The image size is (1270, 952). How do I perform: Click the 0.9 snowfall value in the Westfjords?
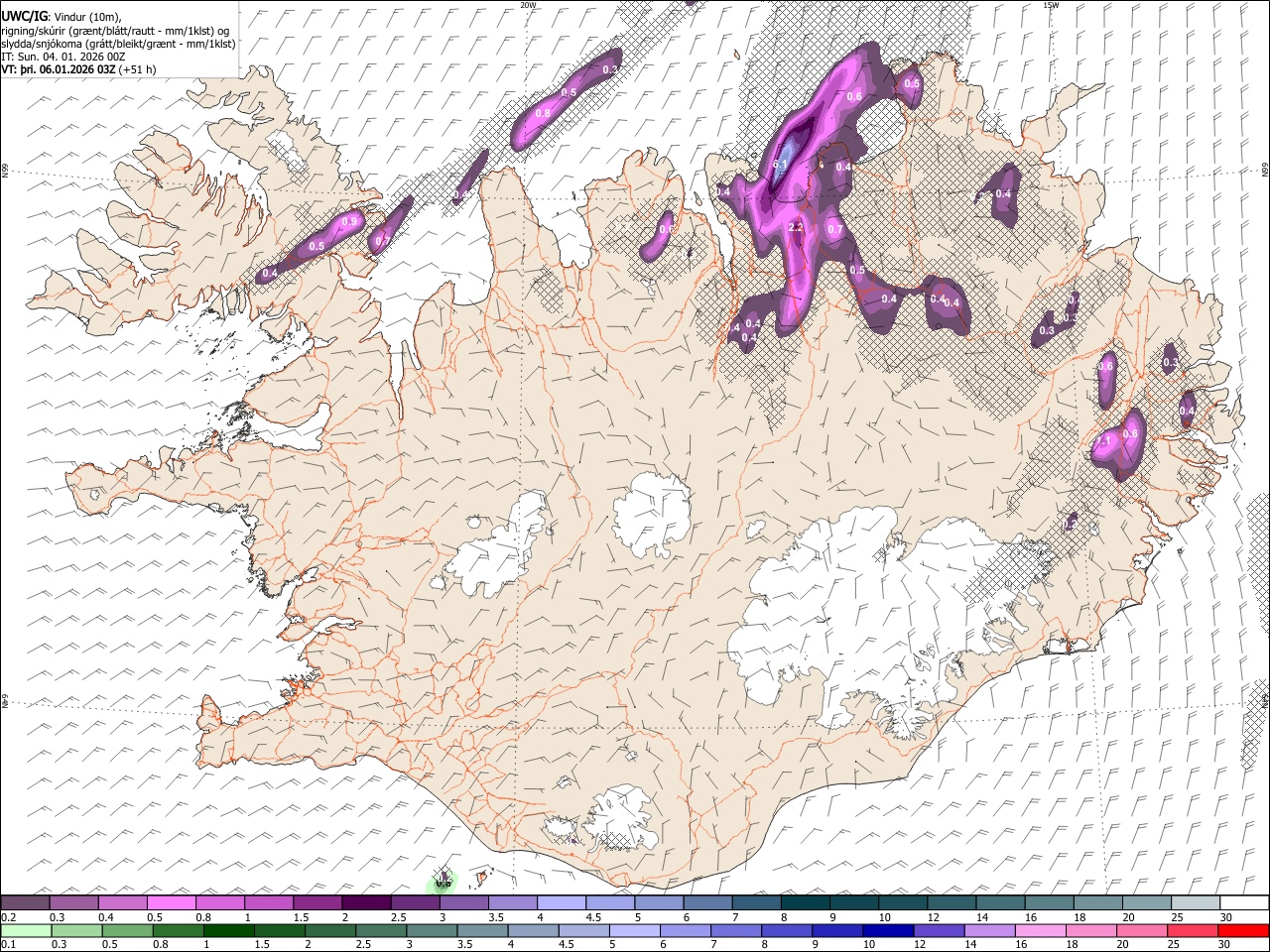[349, 222]
